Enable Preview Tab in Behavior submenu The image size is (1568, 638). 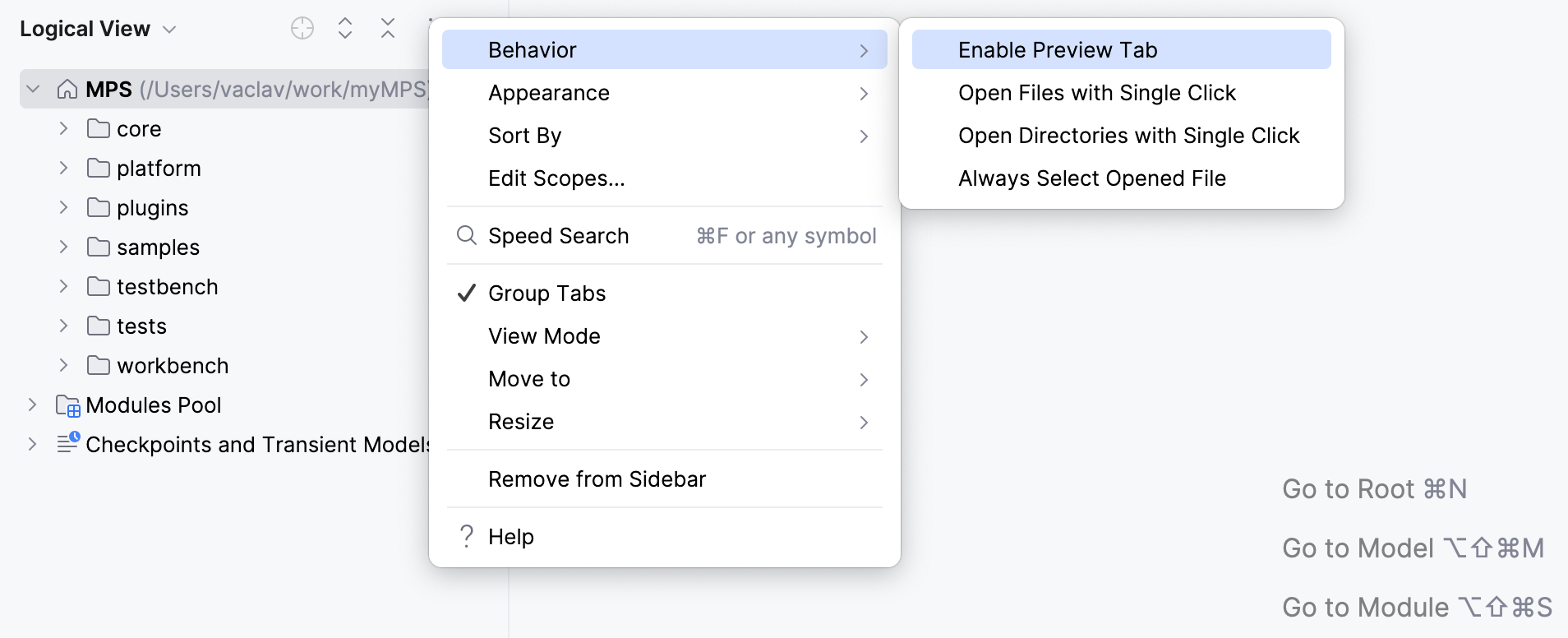1057,50
